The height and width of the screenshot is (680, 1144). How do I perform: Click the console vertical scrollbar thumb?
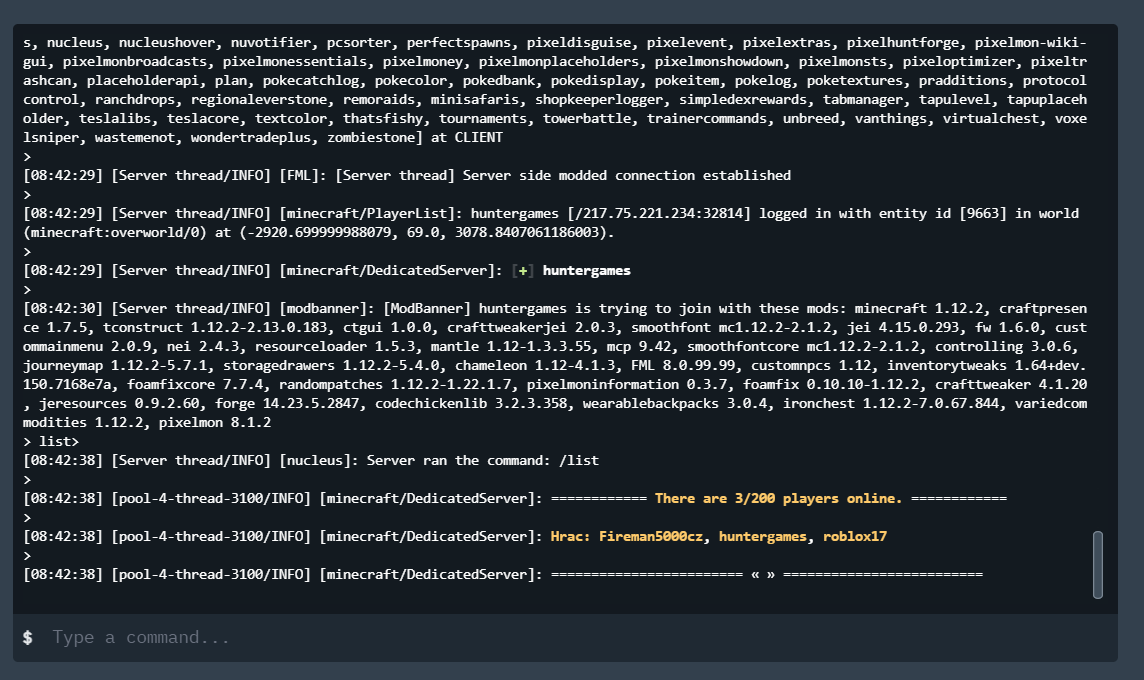[1097, 565]
